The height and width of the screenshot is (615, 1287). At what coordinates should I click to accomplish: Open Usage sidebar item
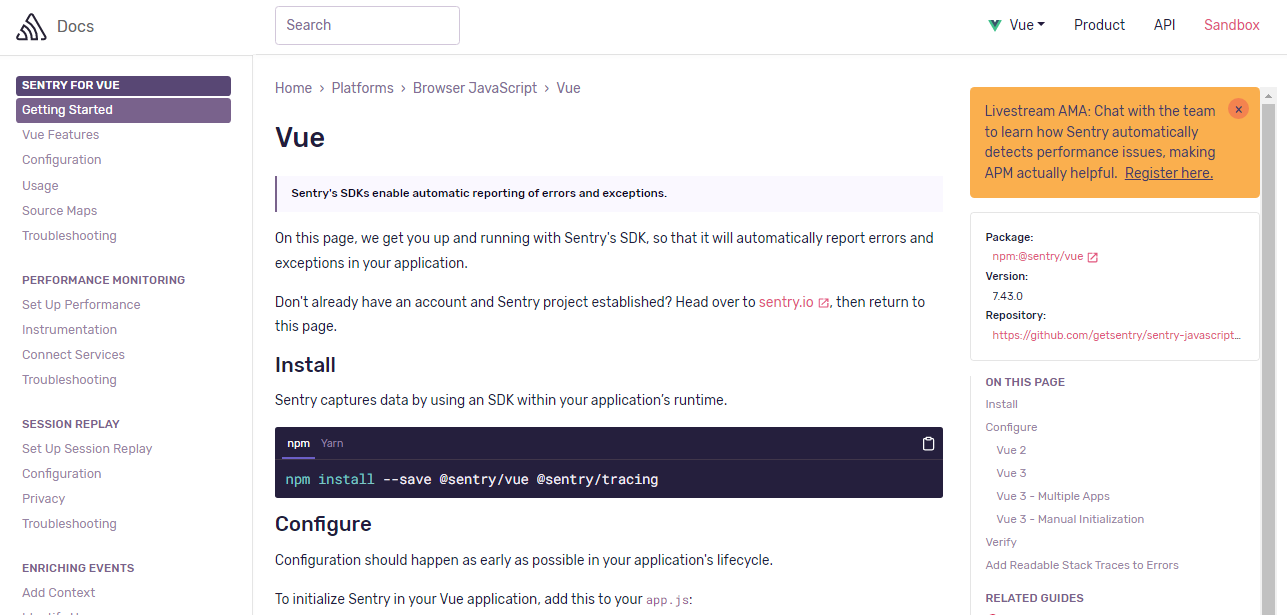[40, 186]
